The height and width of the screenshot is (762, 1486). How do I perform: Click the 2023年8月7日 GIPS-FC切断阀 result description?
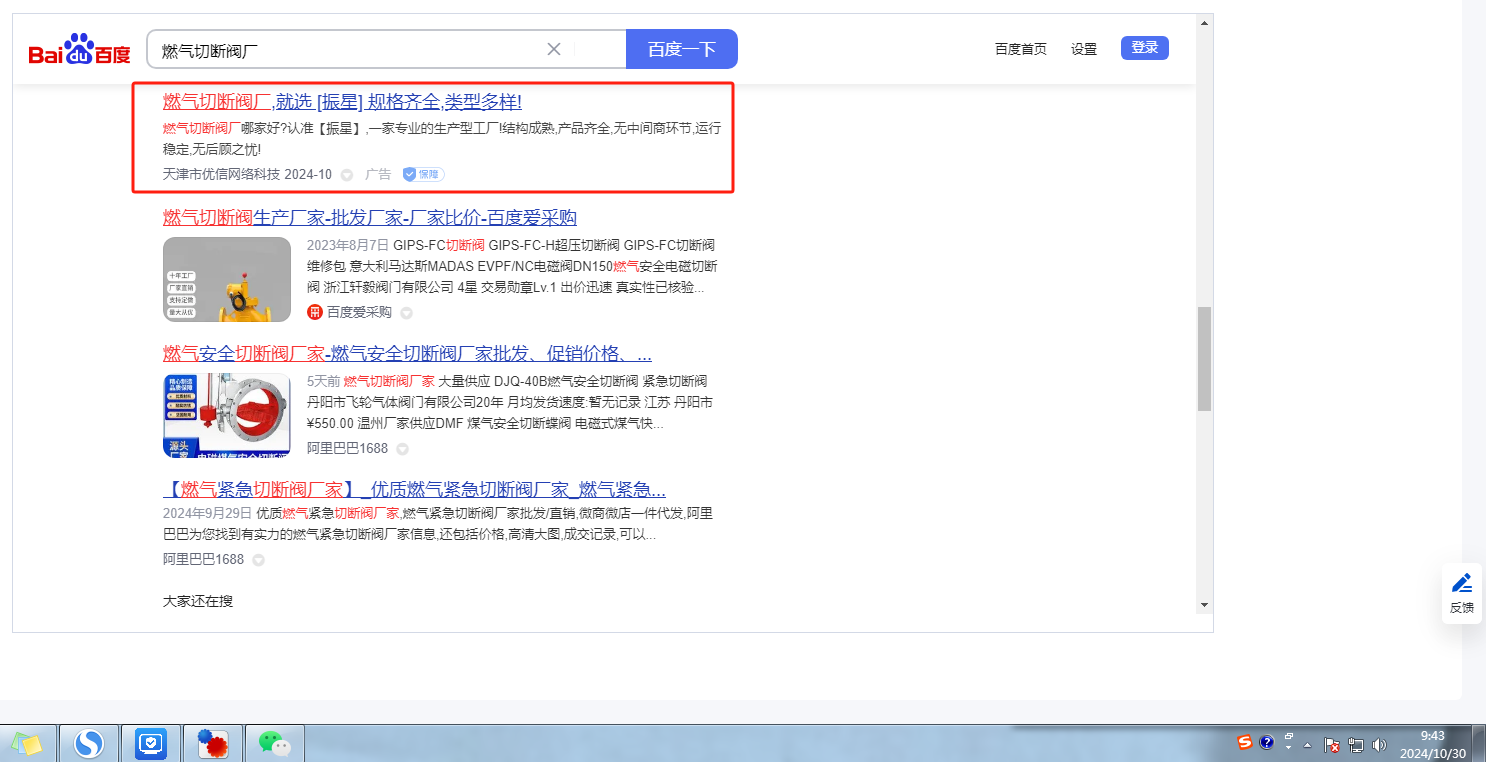(512, 267)
